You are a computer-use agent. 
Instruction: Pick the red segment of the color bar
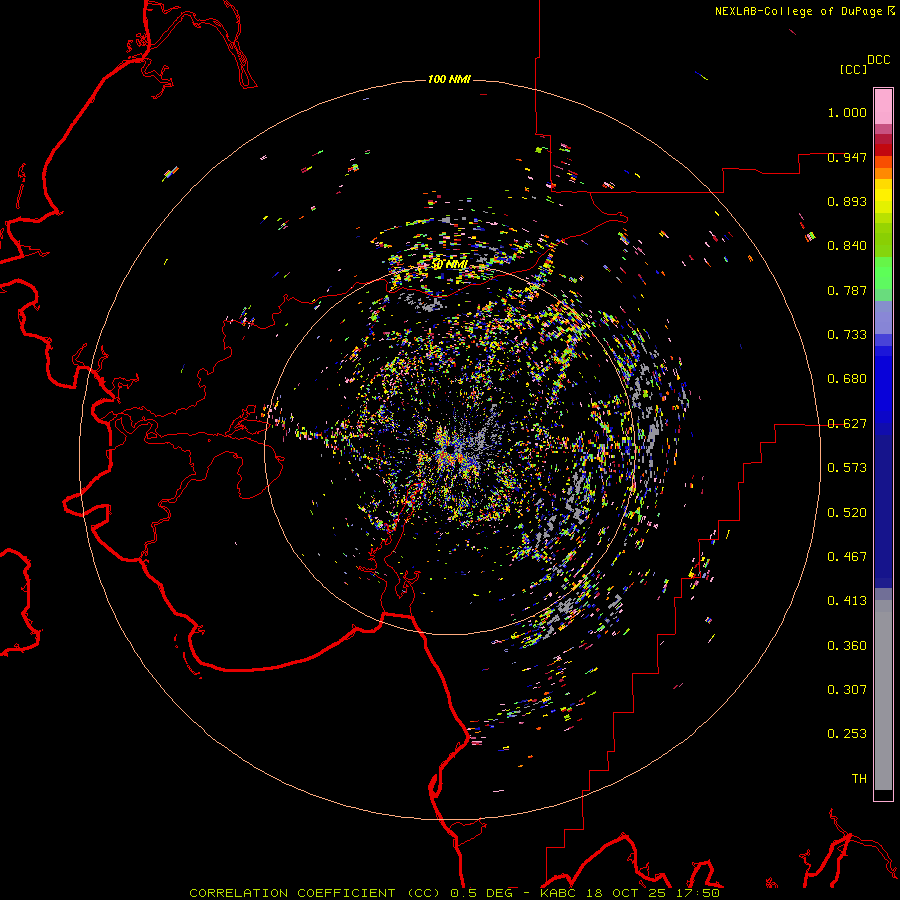[883, 150]
